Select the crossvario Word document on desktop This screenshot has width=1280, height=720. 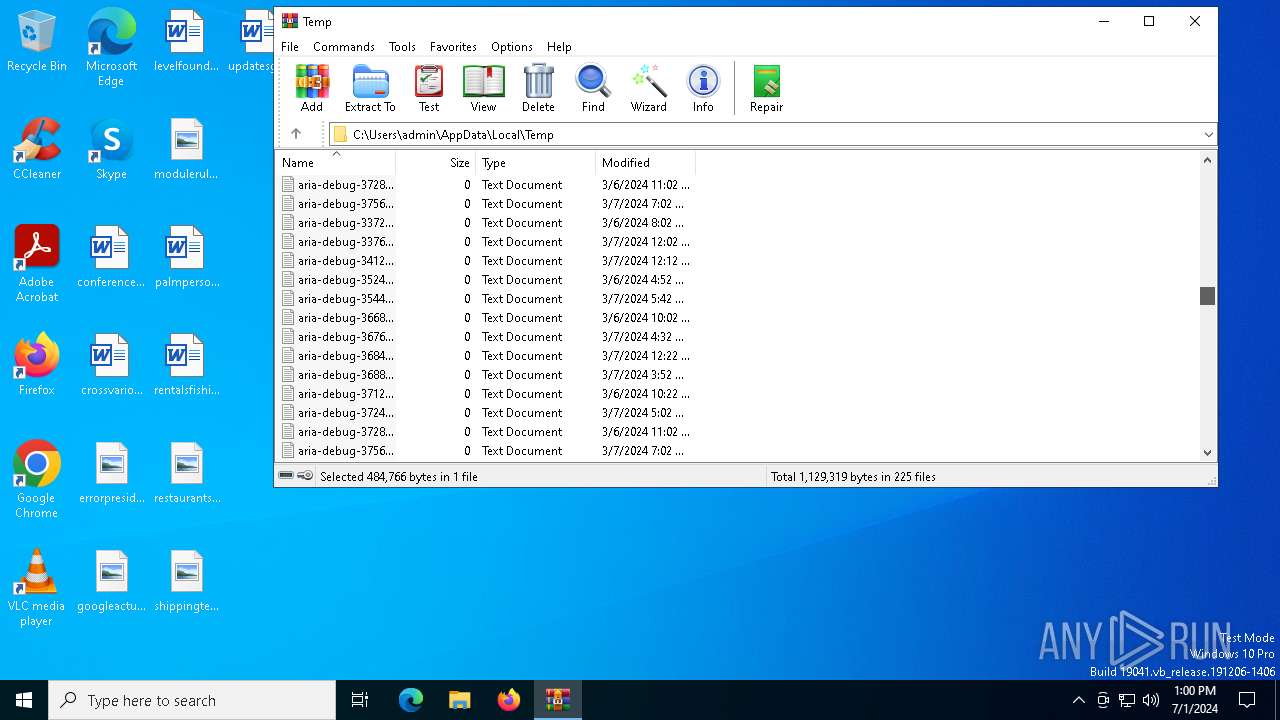click(111, 365)
